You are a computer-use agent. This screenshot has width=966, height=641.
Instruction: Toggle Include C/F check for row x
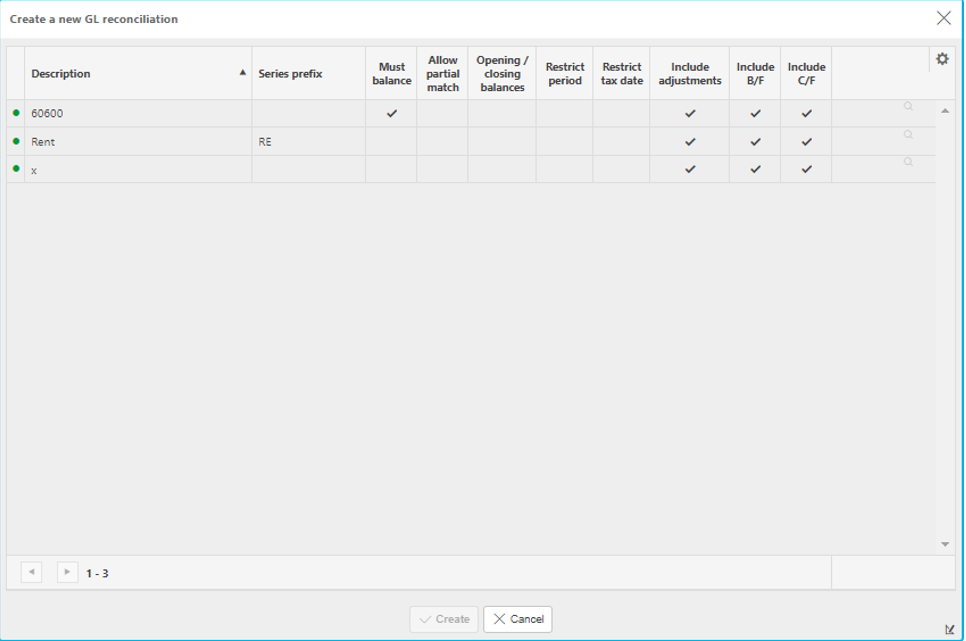(x=806, y=169)
